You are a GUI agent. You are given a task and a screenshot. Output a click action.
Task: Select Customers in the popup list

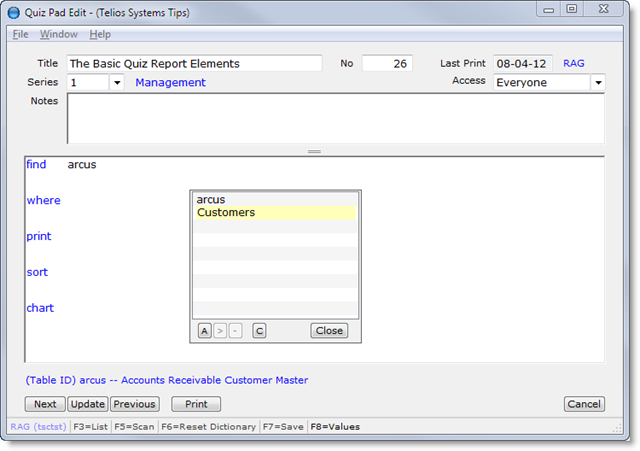coord(226,213)
